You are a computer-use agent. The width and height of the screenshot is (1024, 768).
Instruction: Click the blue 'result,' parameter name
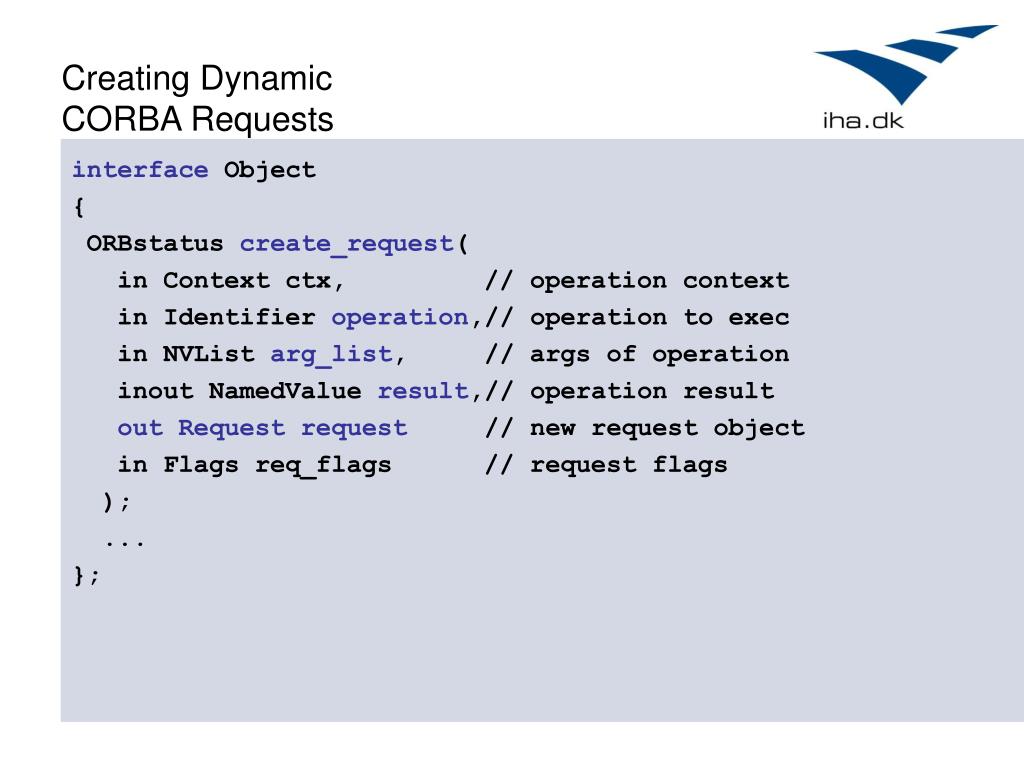(x=430, y=391)
